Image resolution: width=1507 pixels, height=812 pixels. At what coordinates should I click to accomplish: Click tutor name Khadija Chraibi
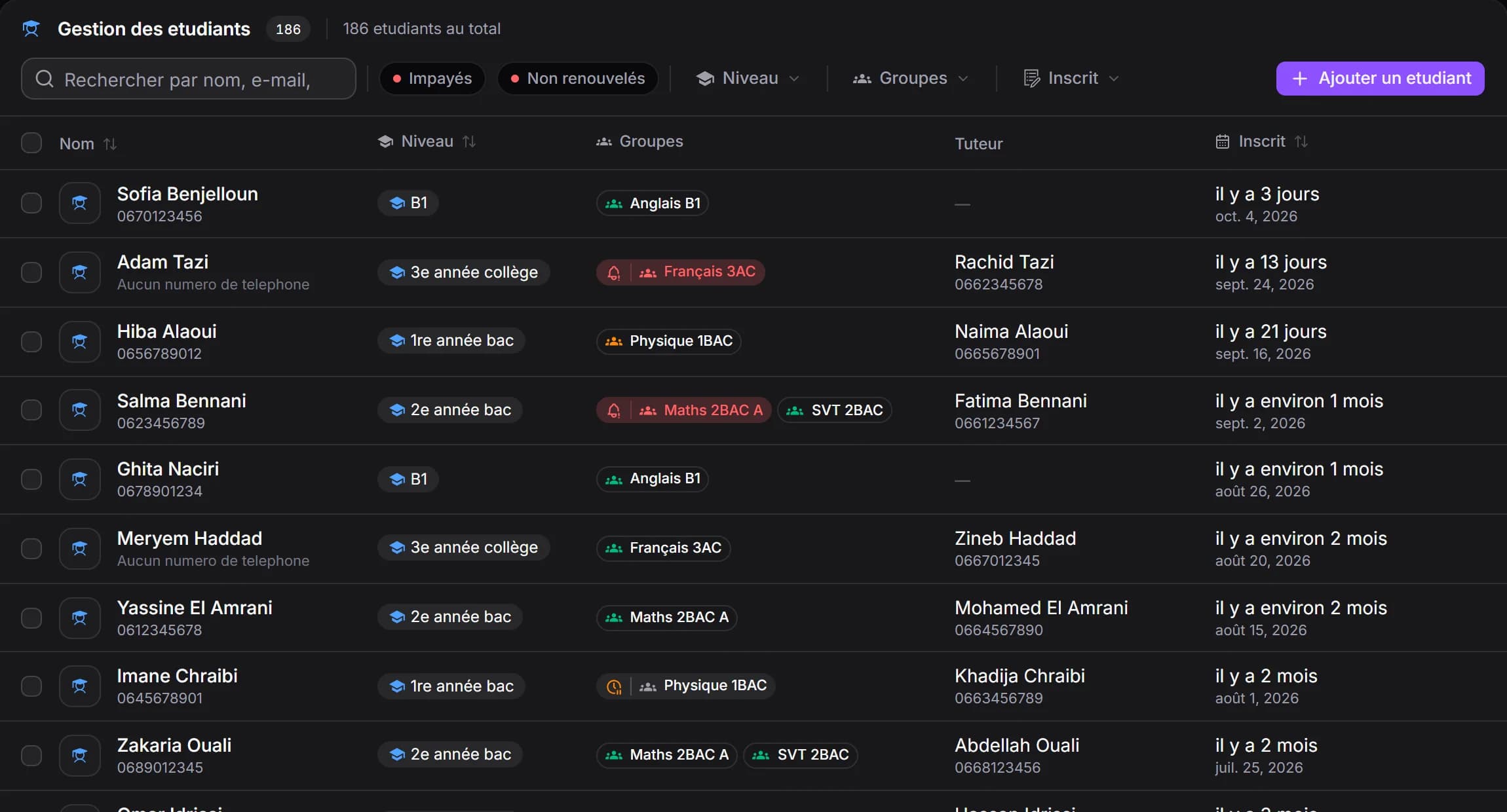tap(1020, 676)
